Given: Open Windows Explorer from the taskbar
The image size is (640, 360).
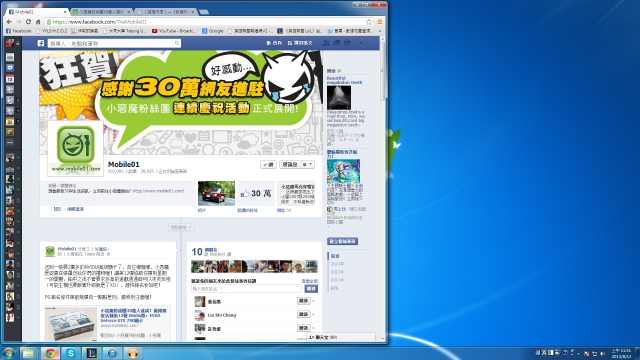Looking at the screenshot, I should 28,353.
